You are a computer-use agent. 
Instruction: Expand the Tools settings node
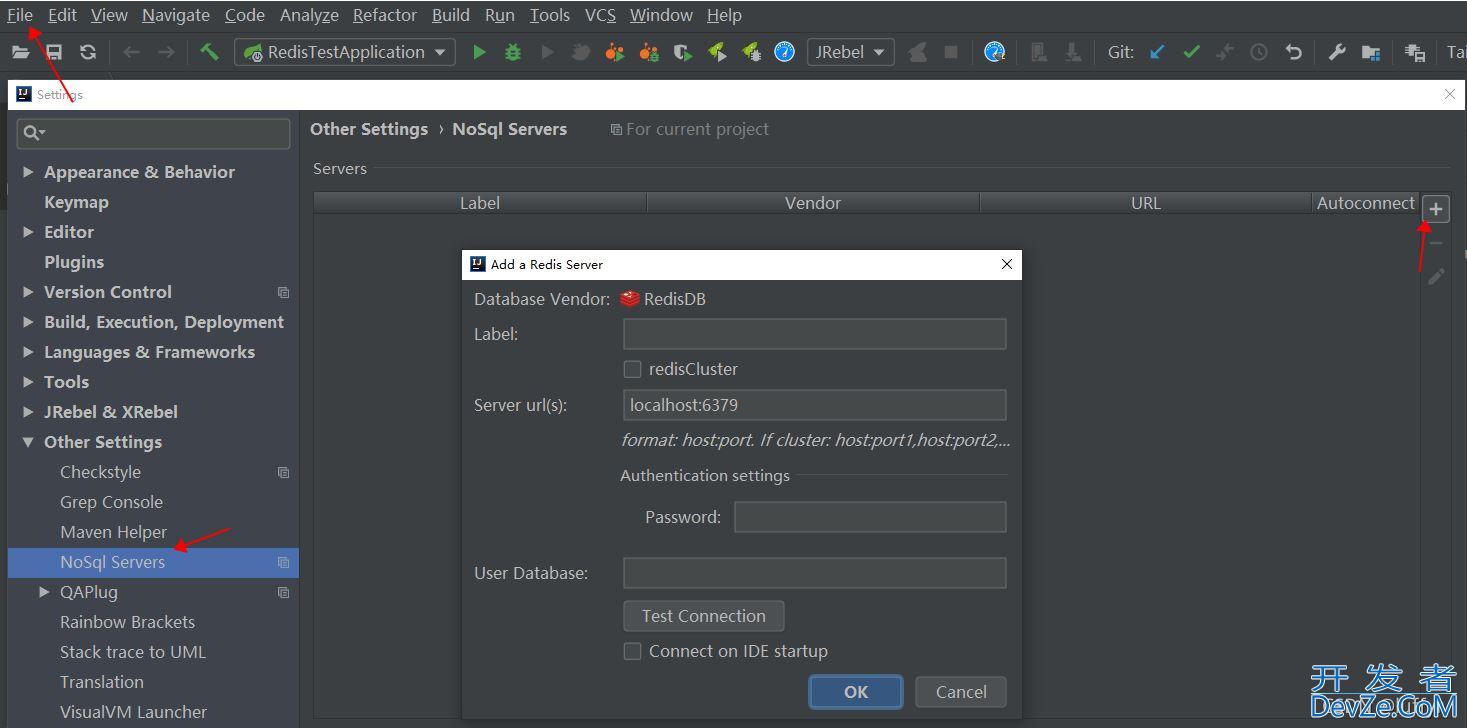pyautogui.click(x=28, y=382)
